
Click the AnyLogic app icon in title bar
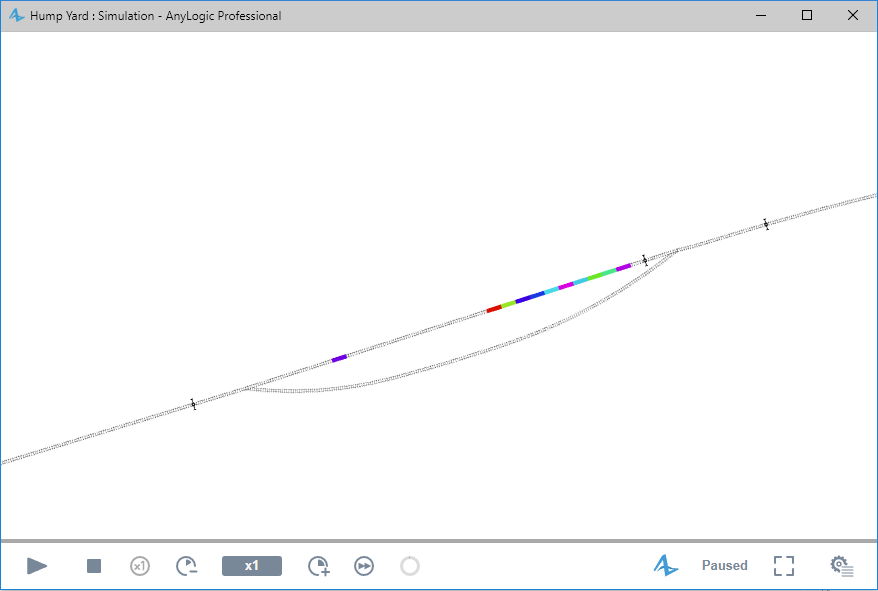(x=16, y=15)
